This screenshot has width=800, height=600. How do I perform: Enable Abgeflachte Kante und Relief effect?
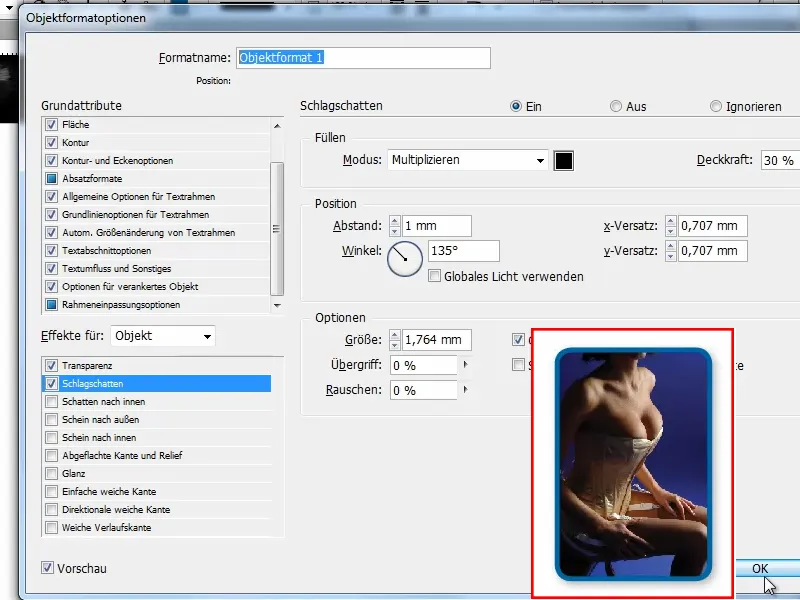51,455
